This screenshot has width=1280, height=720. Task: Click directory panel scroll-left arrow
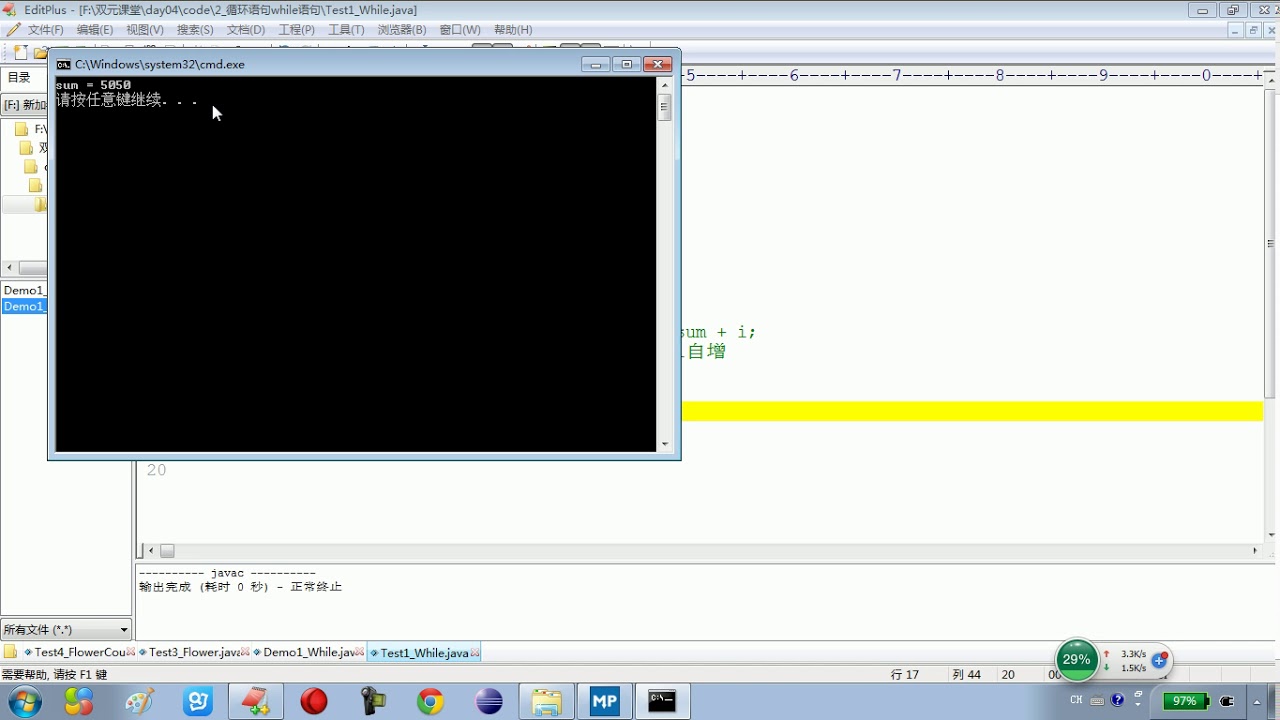pyautogui.click(x=9, y=268)
